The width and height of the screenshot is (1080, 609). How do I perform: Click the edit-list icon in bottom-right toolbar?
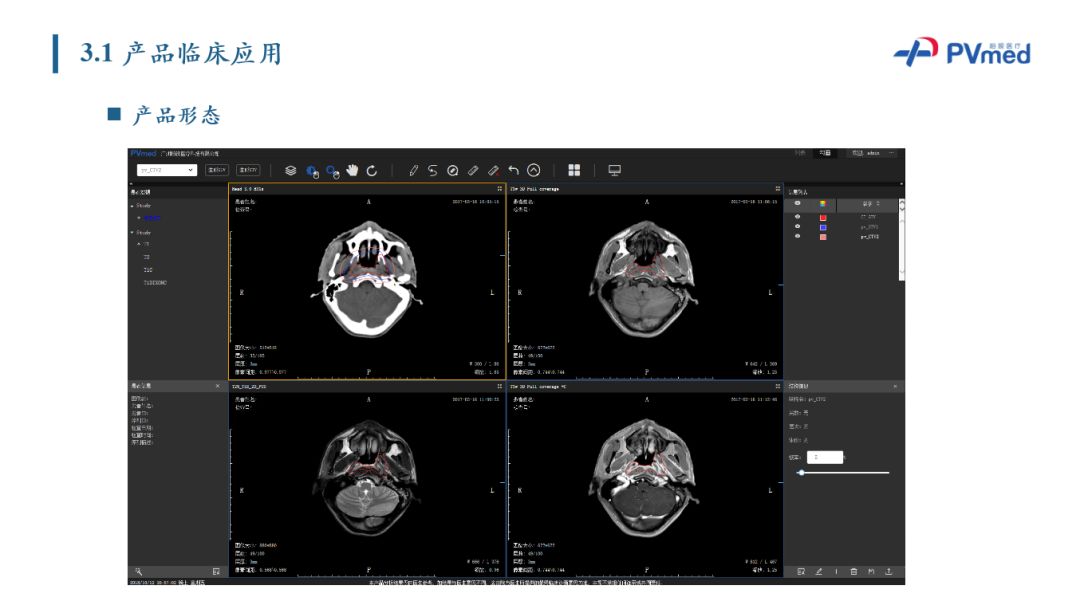801,572
